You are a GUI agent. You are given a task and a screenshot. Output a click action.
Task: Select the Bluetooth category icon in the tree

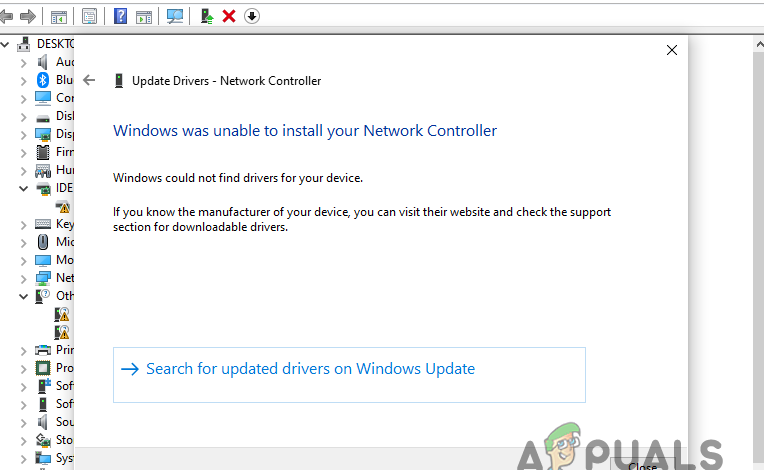(x=43, y=80)
